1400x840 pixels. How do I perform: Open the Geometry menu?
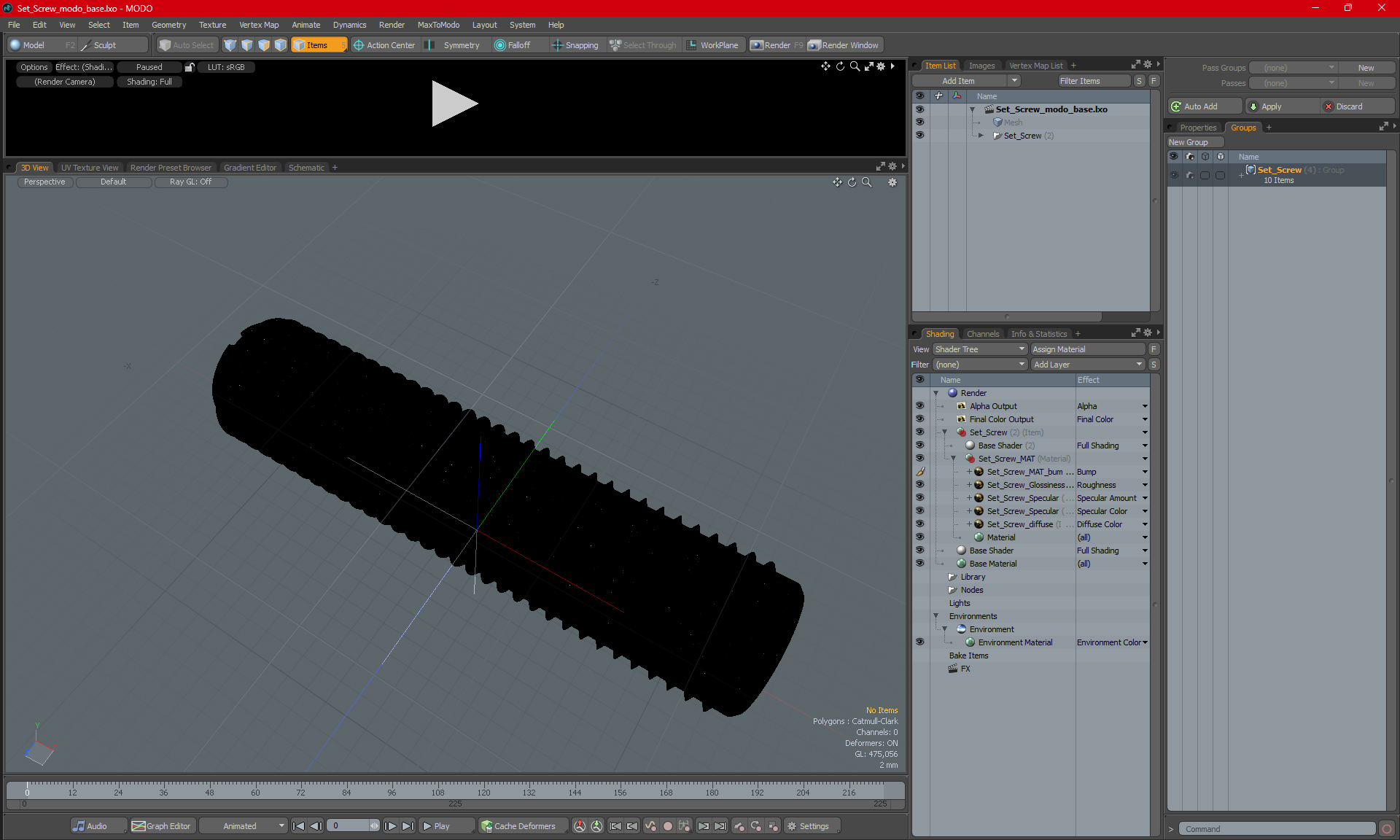[168, 25]
